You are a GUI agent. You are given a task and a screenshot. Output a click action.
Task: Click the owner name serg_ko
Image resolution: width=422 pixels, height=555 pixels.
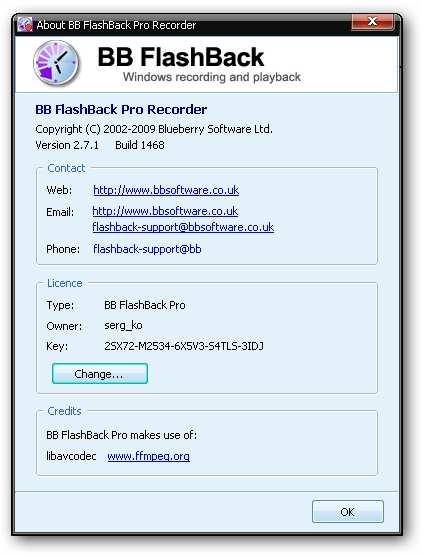[123, 325]
